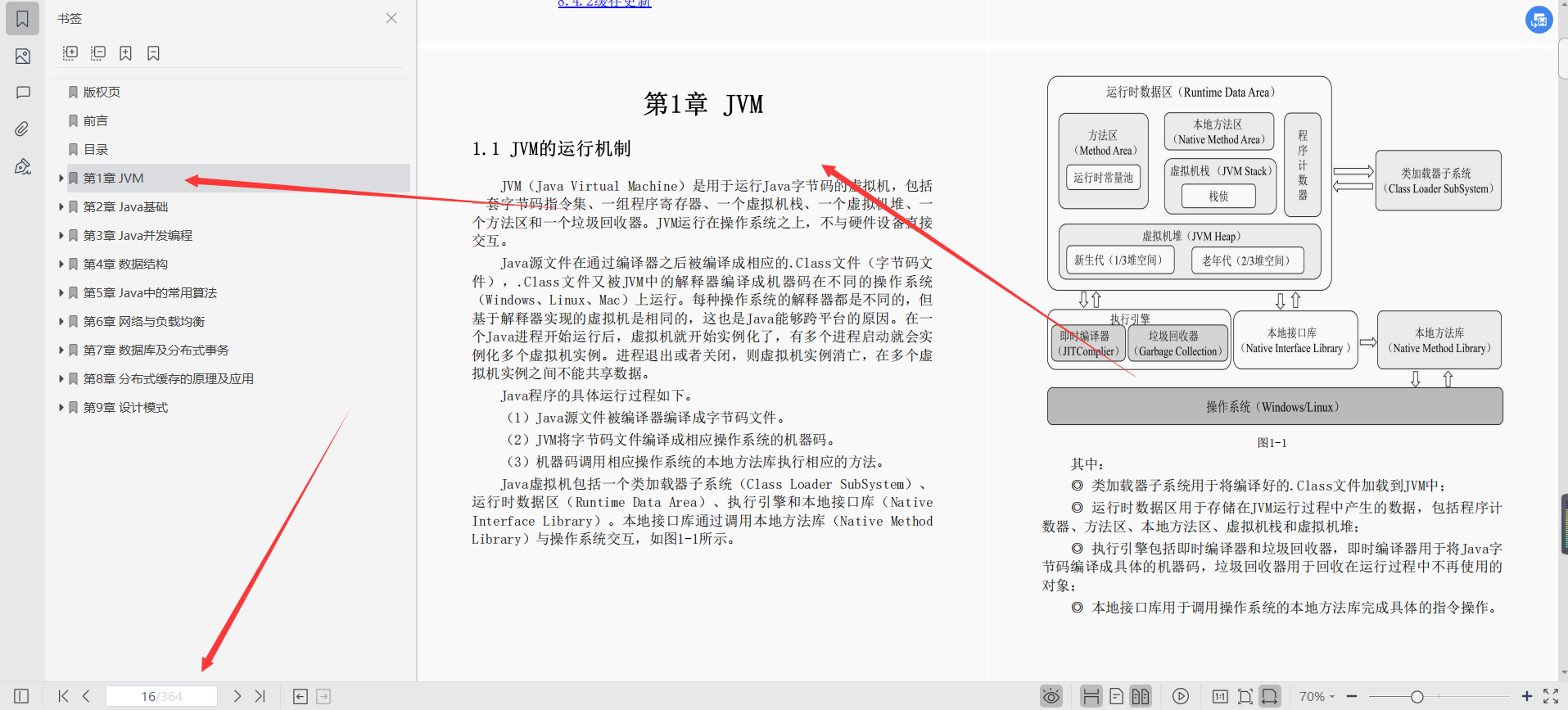1568x710 pixels.
Task: Go to first page
Action: click(x=63, y=696)
